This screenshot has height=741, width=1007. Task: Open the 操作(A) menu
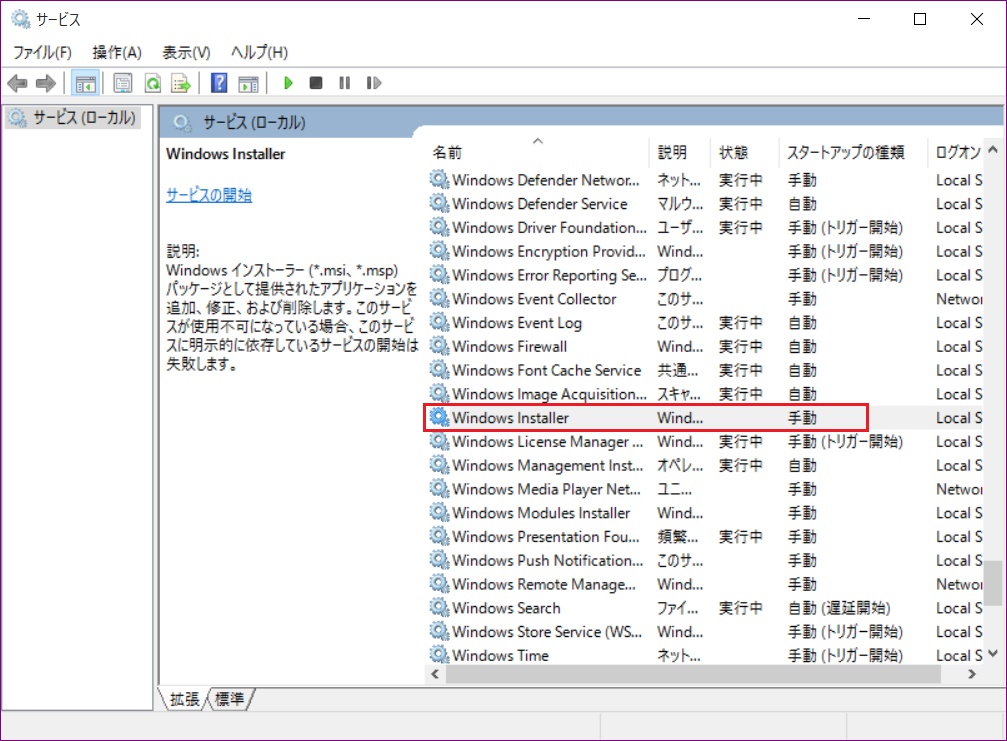[x=117, y=52]
